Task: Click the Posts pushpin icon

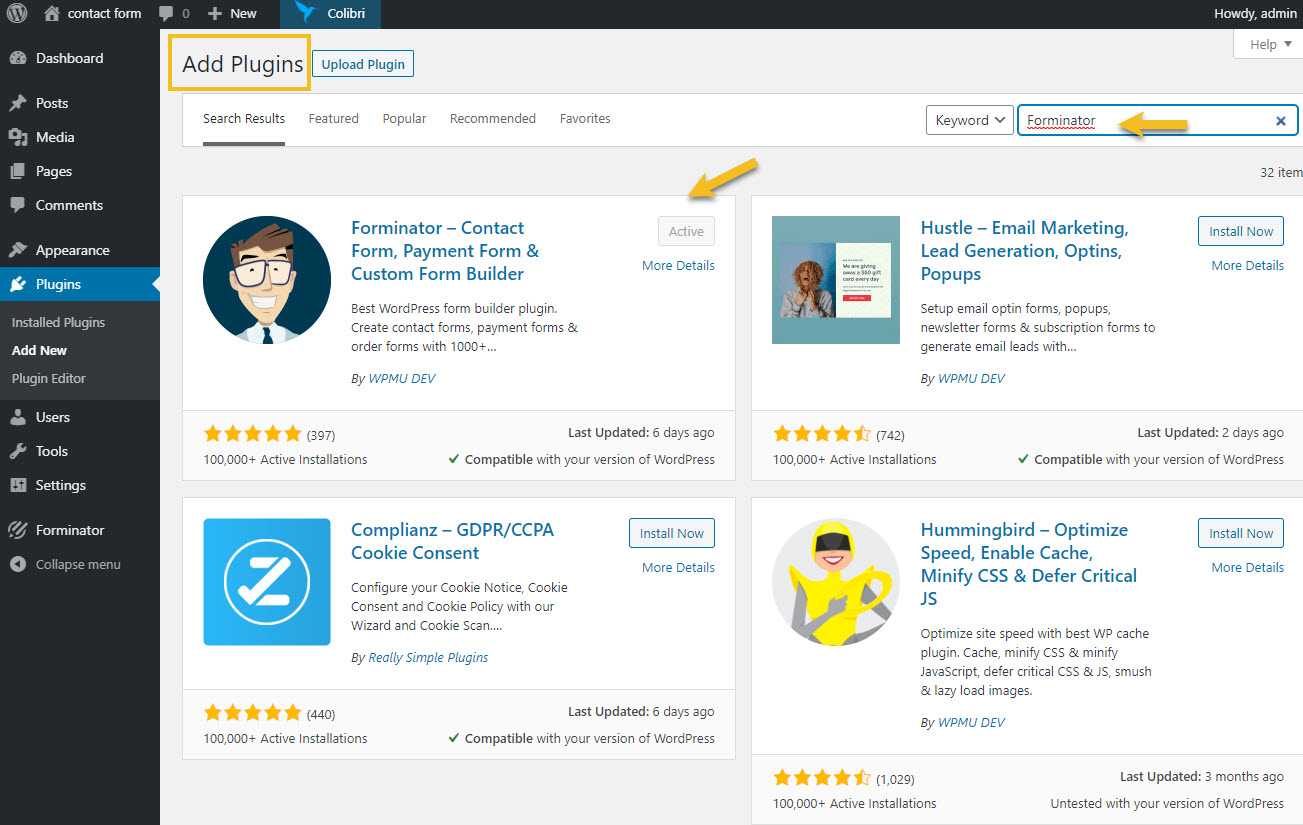Action: click(18, 103)
